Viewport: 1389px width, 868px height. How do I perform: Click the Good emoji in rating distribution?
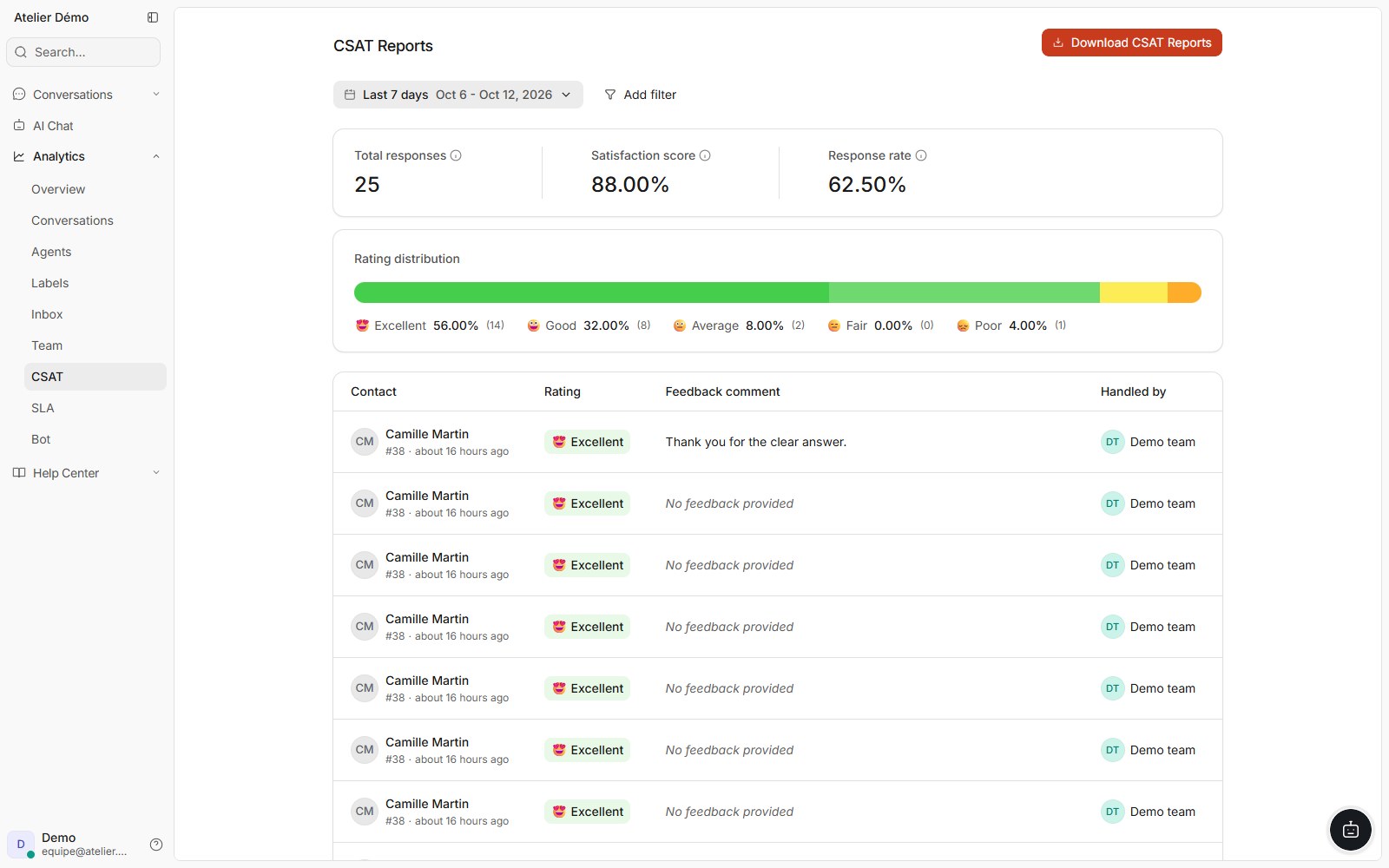[x=533, y=325]
